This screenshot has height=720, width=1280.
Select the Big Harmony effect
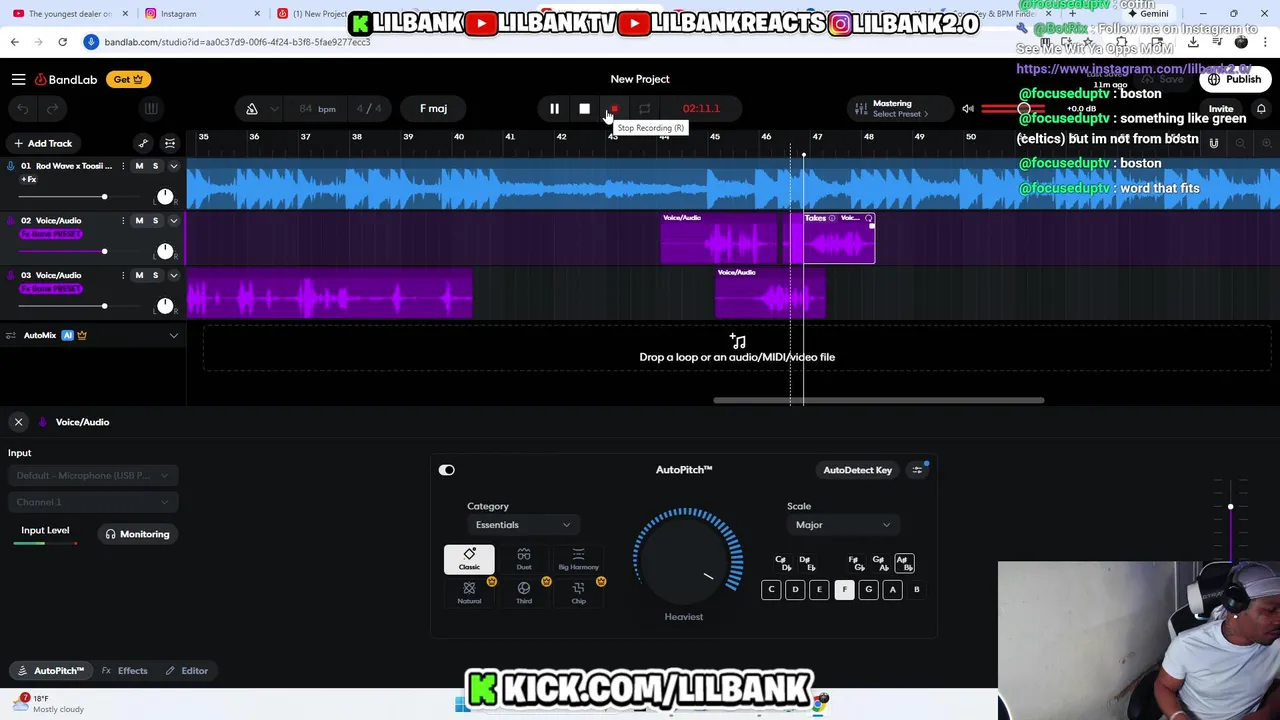(578, 559)
